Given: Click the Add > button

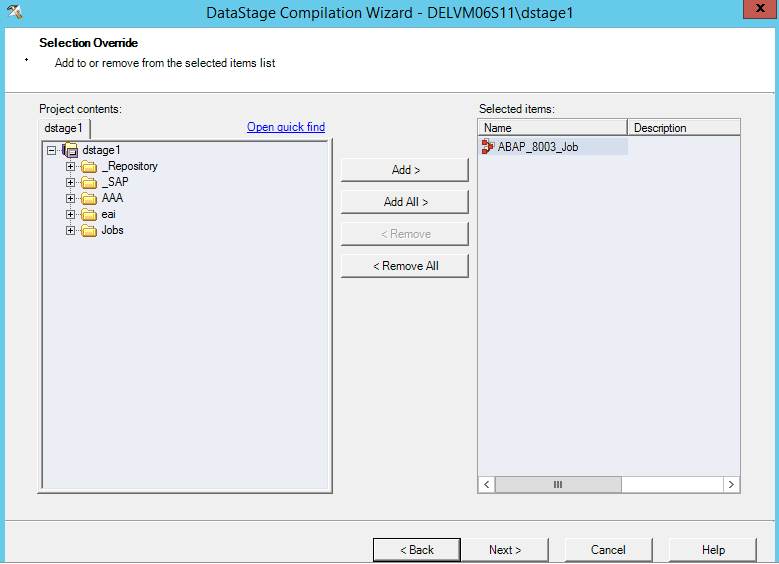Looking at the screenshot, I should [x=405, y=170].
